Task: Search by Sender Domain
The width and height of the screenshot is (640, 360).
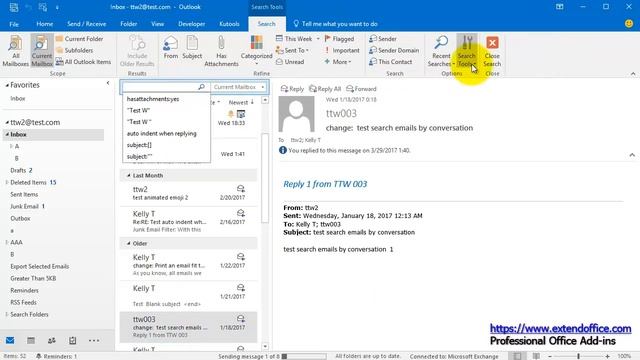Action: 394,50
